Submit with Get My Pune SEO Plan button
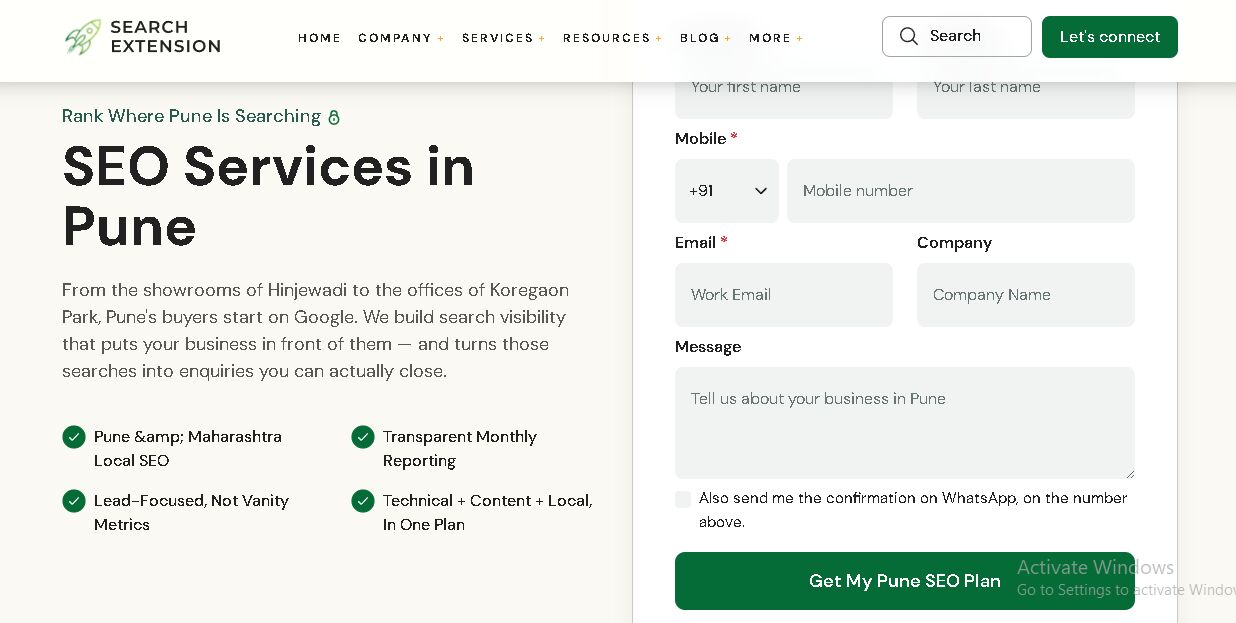The image size is (1236, 623). click(x=905, y=581)
